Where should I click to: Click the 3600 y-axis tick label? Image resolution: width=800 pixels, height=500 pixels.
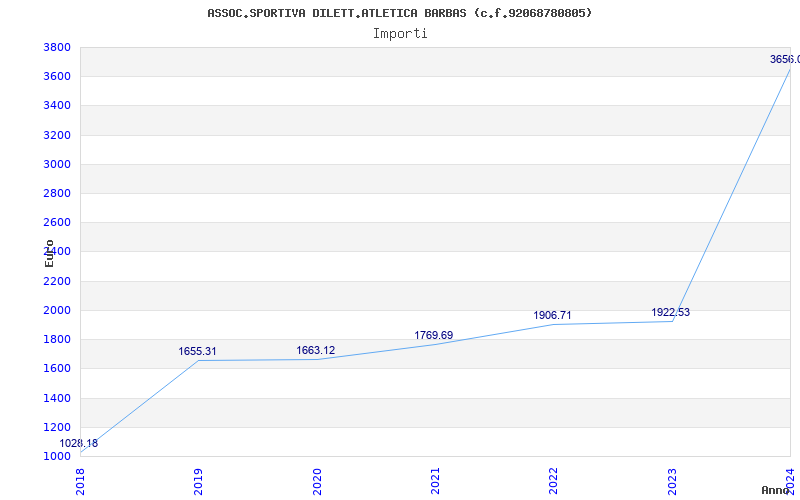click(x=57, y=77)
